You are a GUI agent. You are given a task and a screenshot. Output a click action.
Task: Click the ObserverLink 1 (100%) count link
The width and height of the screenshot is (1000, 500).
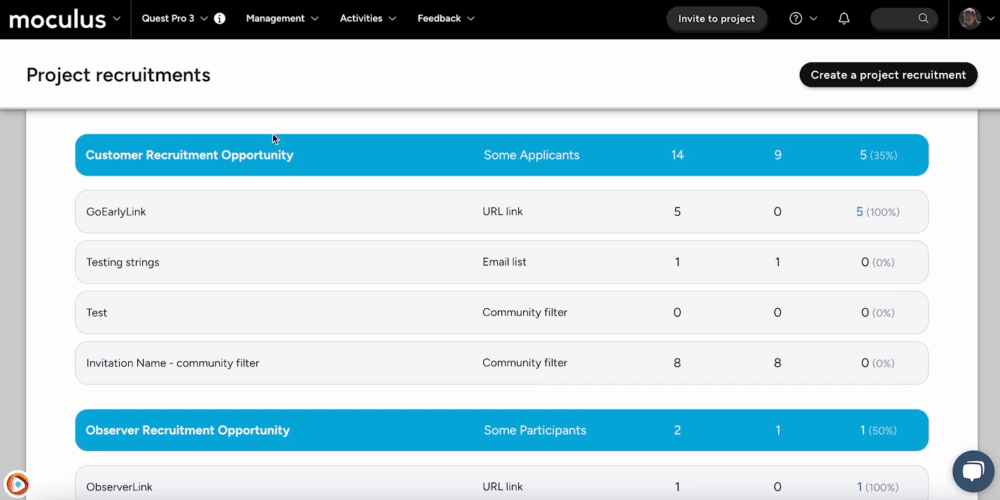[x=860, y=487]
